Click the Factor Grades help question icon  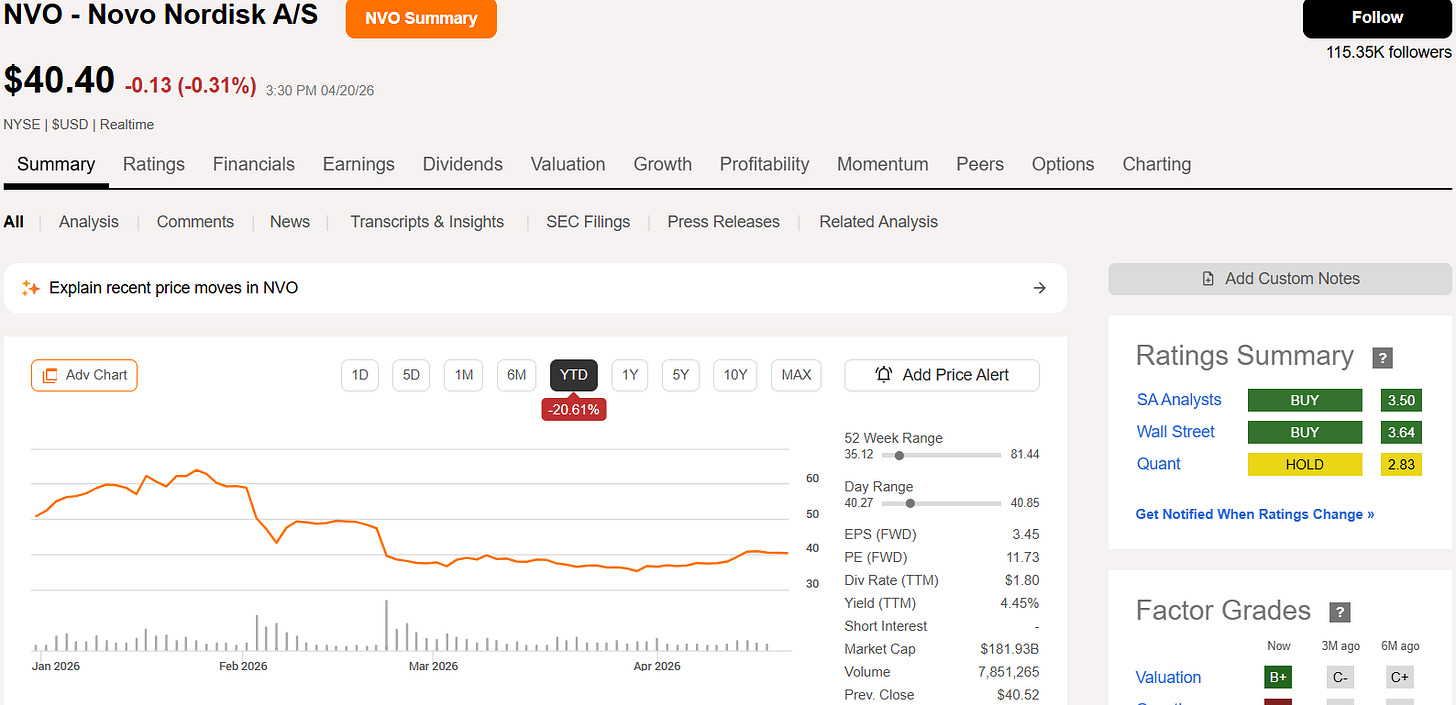1339,613
